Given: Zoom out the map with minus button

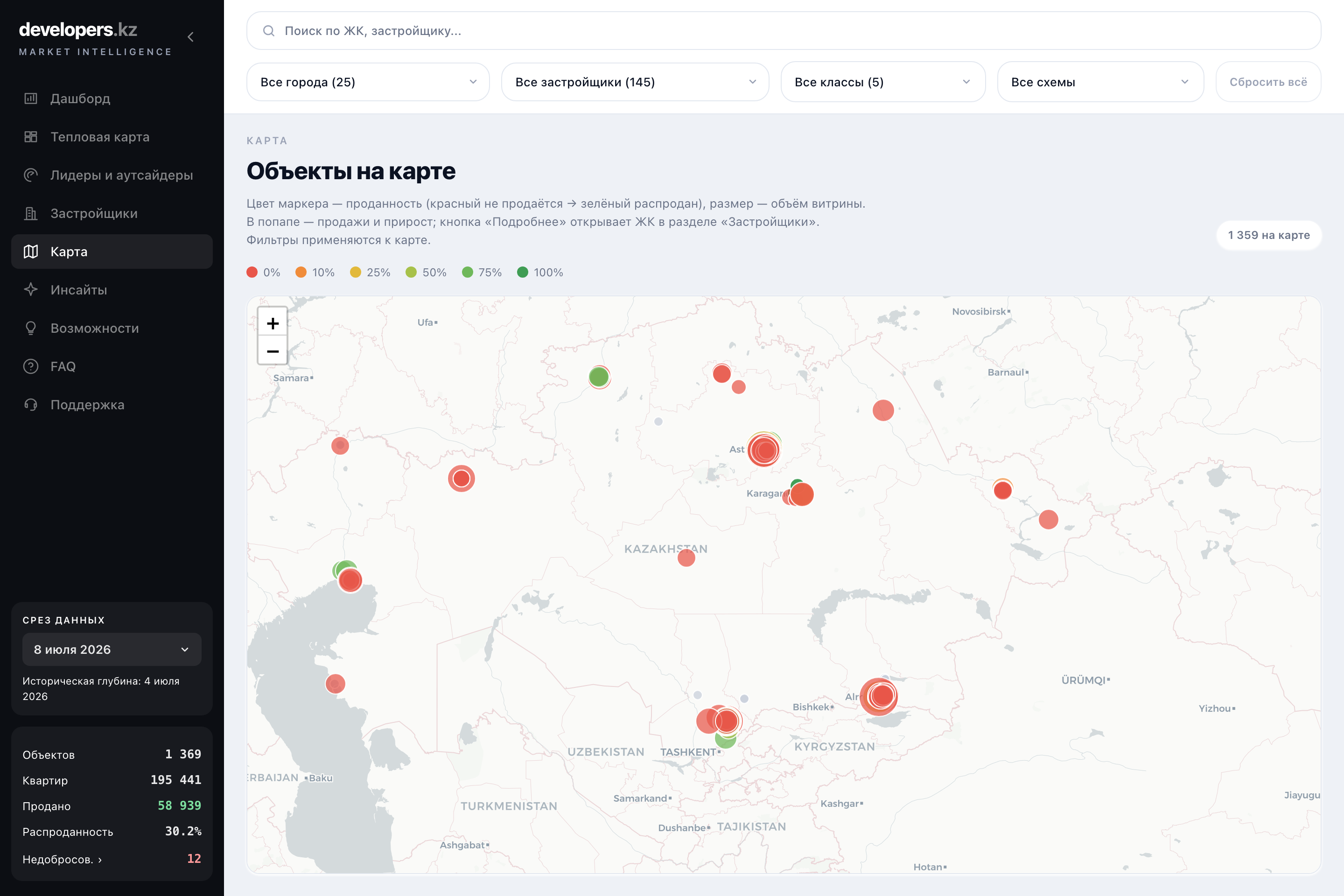Looking at the screenshot, I should click(x=273, y=351).
